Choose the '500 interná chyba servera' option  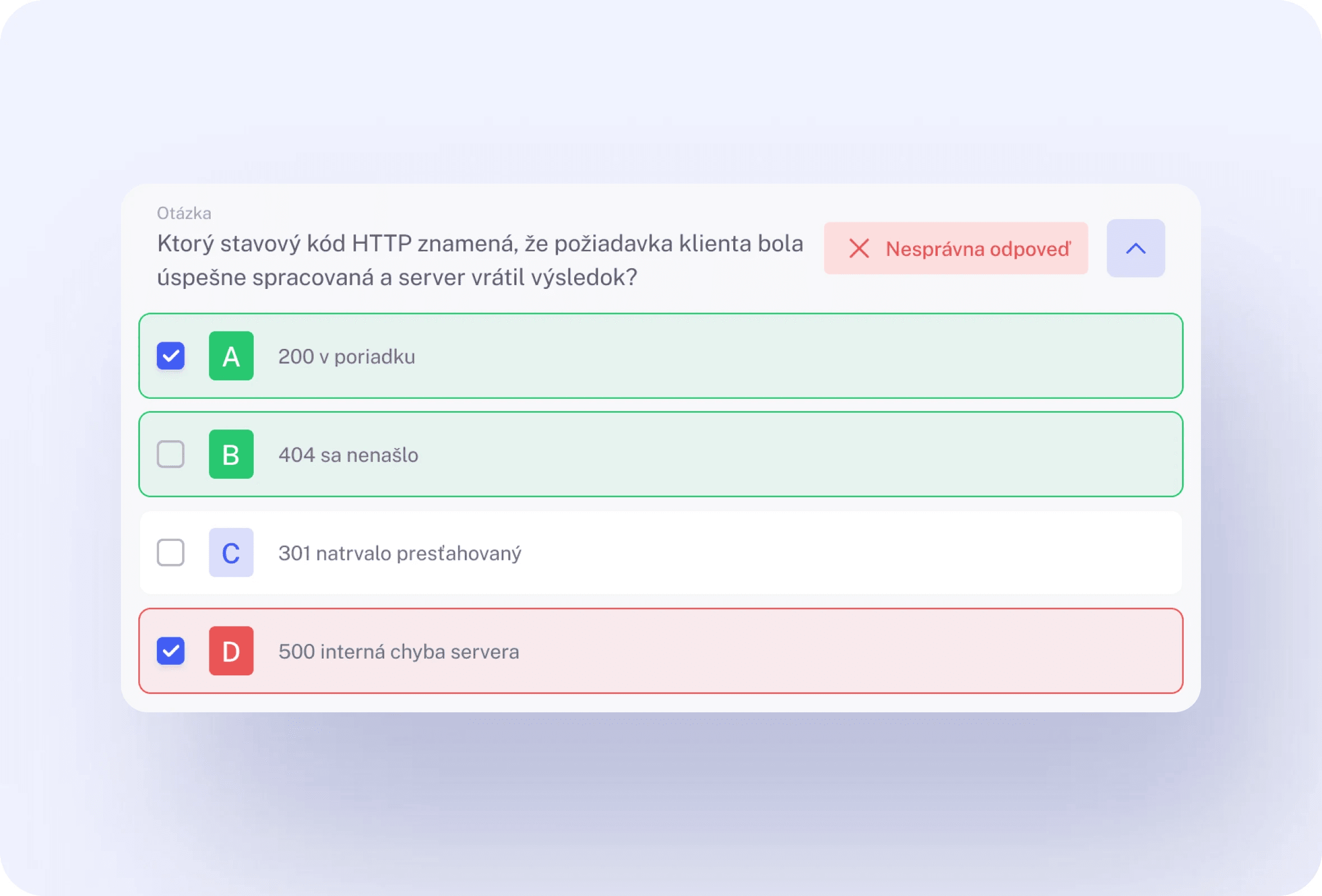pos(398,651)
